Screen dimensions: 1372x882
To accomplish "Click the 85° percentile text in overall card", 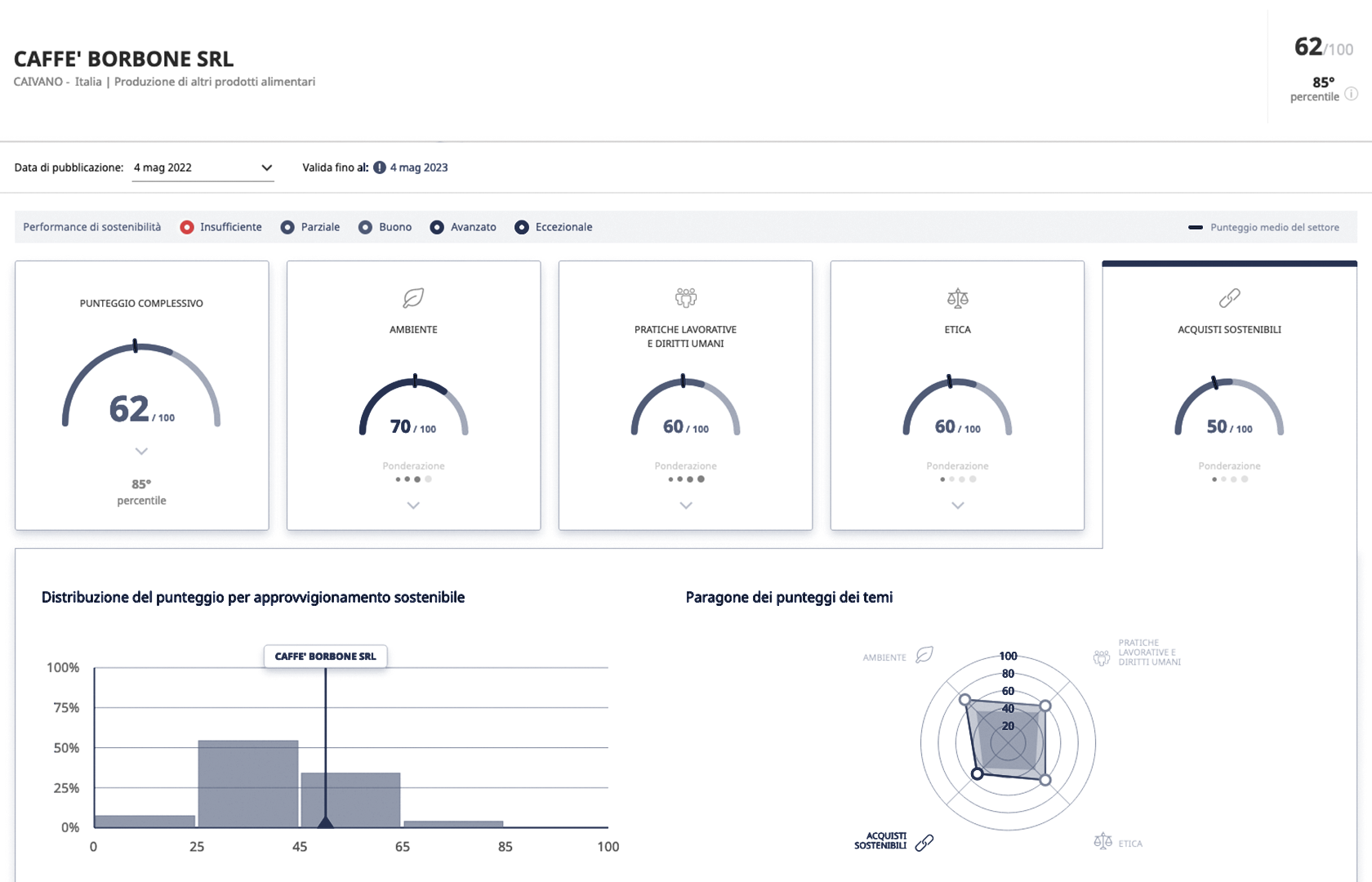I will pyautogui.click(x=141, y=492).
